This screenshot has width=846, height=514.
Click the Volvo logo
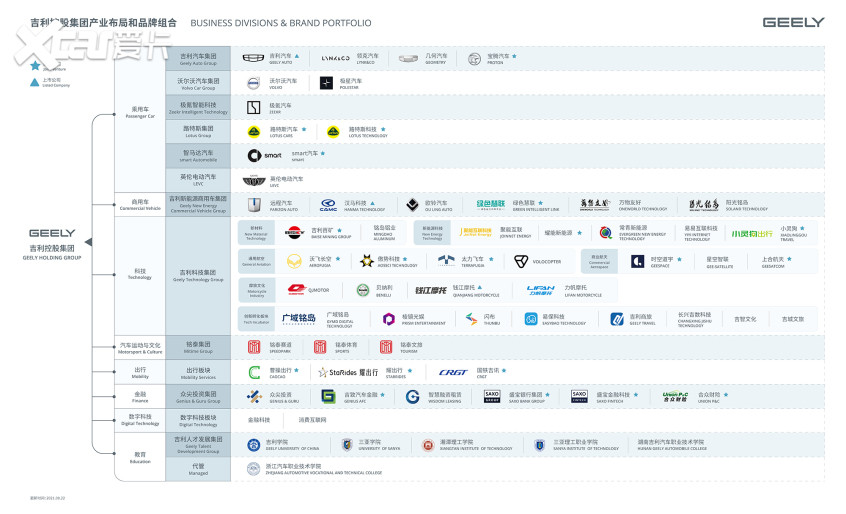coord(253,83)
